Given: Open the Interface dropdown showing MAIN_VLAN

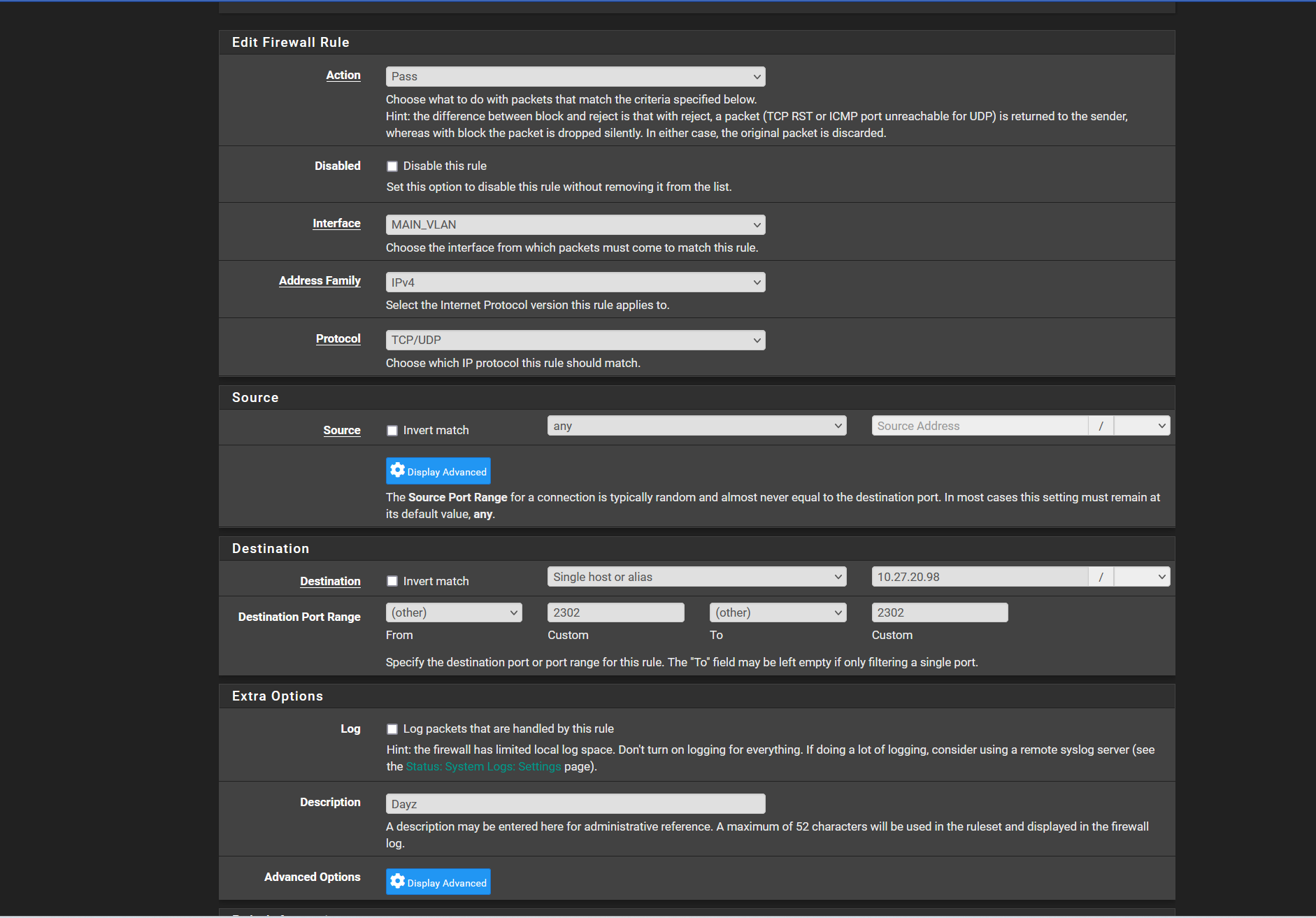Looking at the screenshot, I should tap(575, 224).
